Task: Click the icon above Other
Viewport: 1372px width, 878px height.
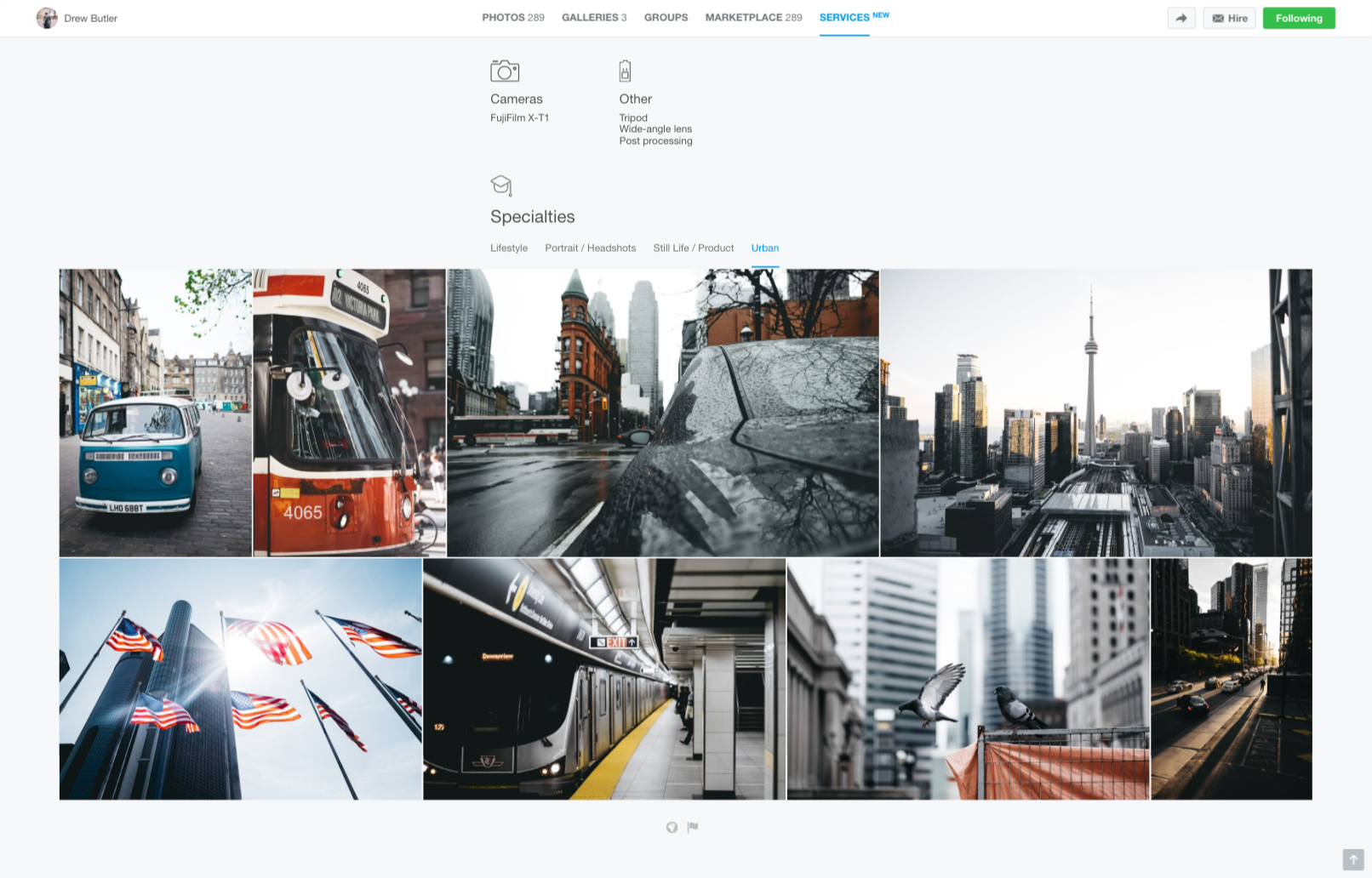Action: tap(625, 71)
